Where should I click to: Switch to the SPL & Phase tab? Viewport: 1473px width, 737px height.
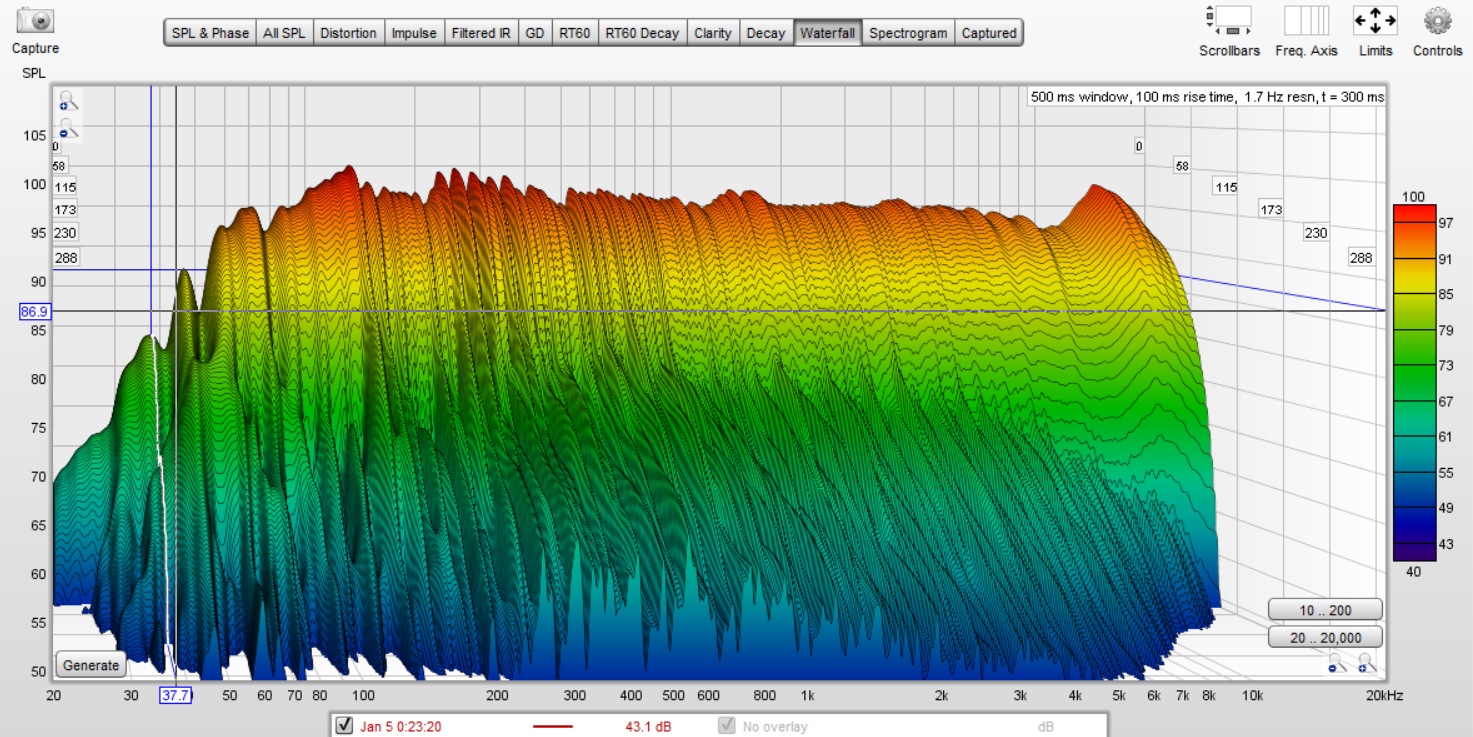coord(210,33)
